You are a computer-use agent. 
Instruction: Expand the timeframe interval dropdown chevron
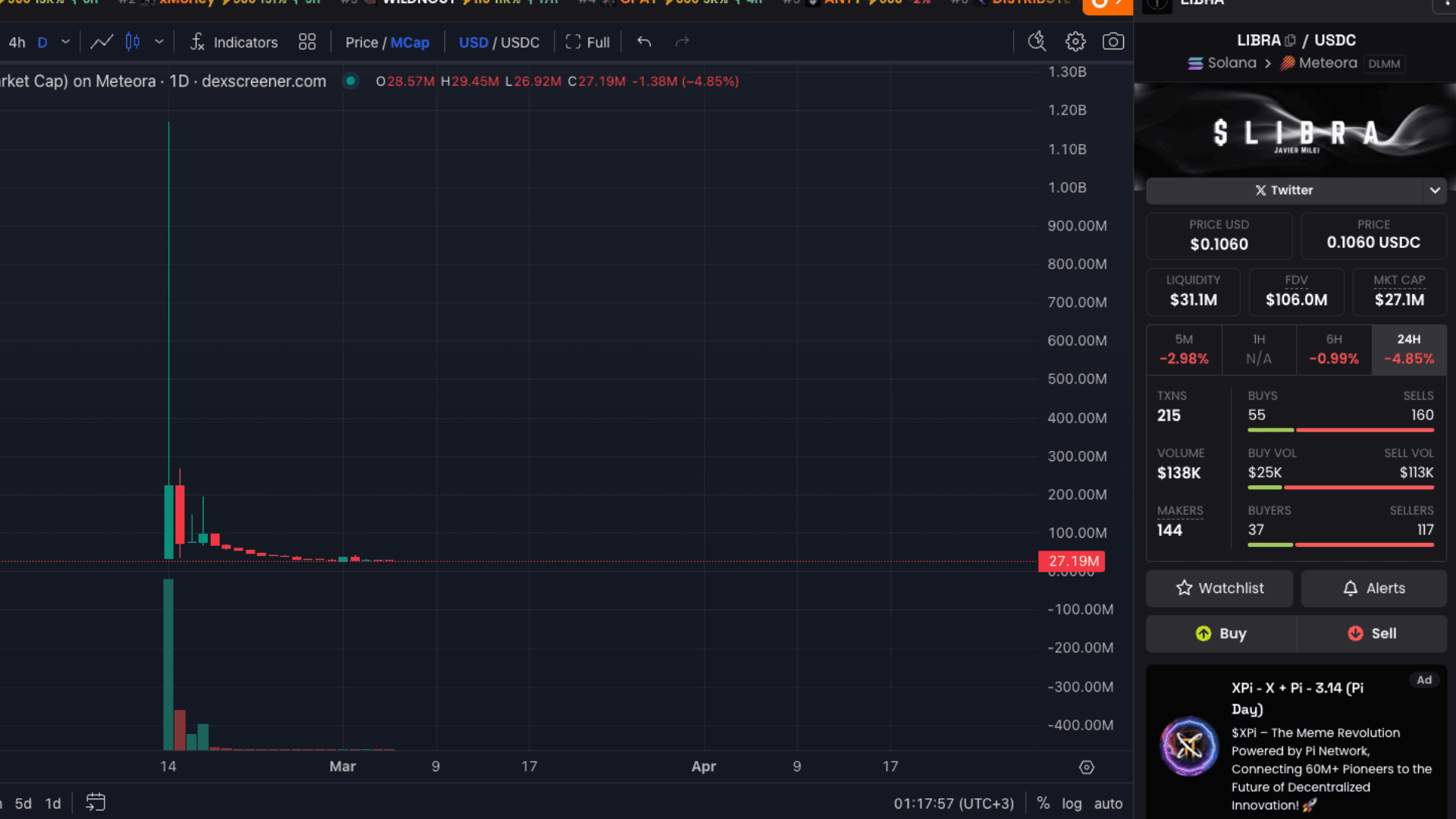[x=66, y=42]
